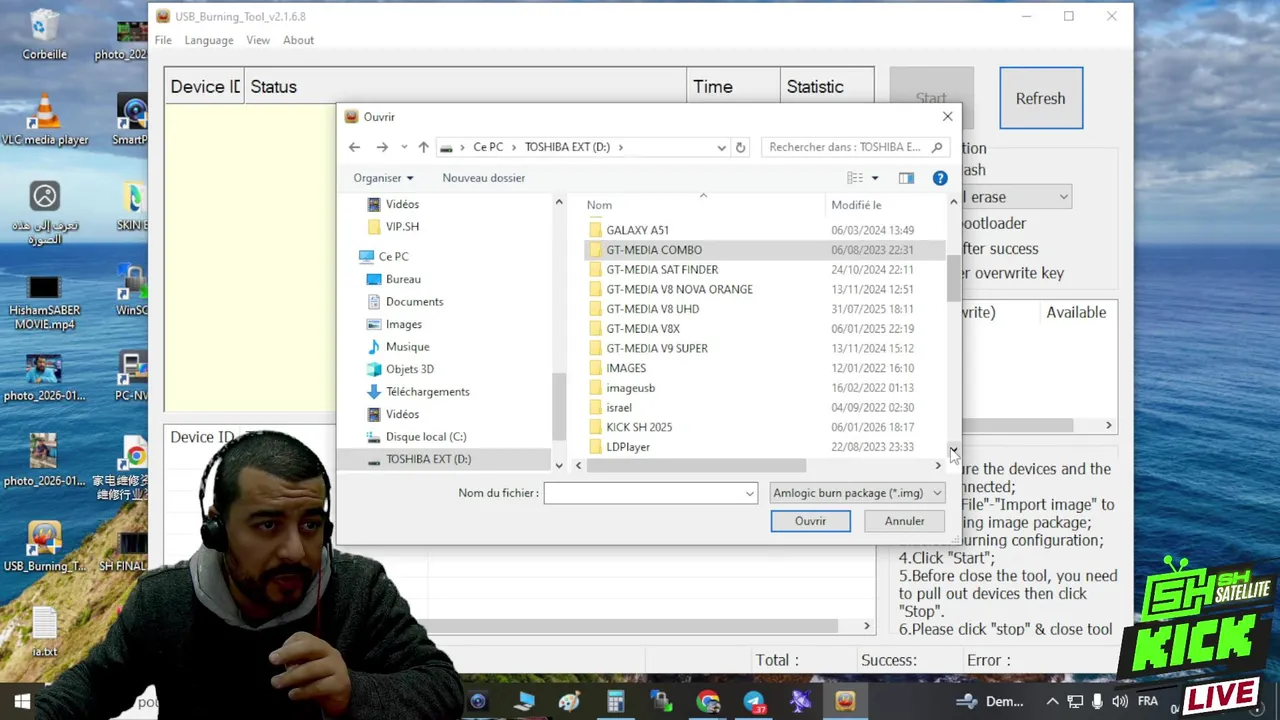The image size is (1280, 720).
Task: Select the imageusb folder
Action: (630, 388)
